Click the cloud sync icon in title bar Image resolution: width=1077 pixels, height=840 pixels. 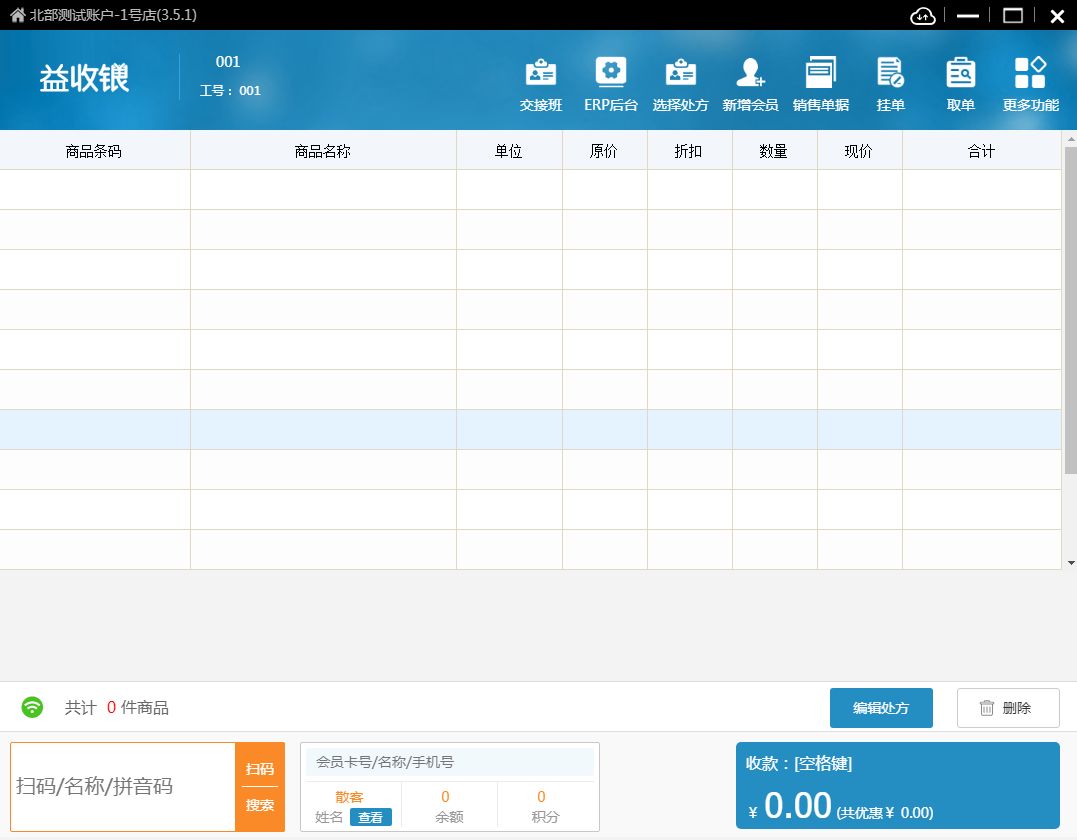tap(922, 15)
